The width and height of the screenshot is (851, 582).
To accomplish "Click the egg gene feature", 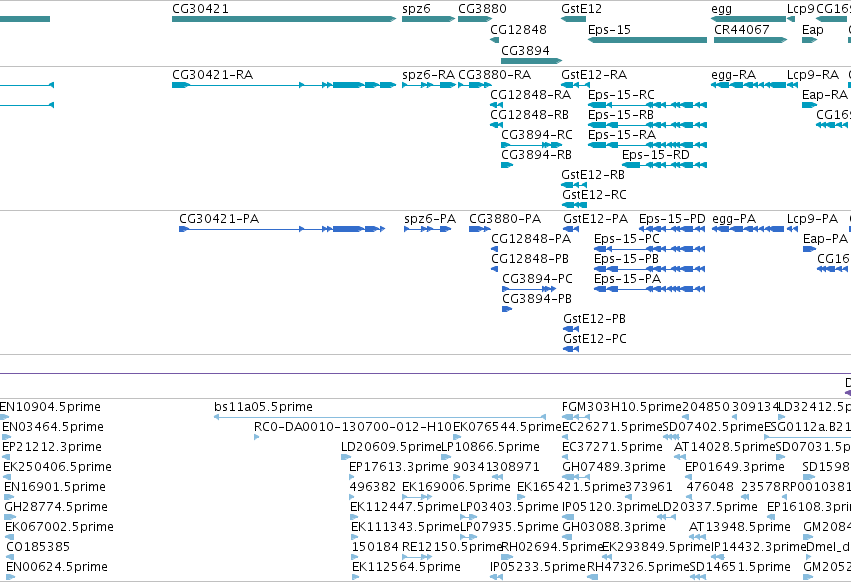I will pyautogui.click(x=748, y=19).
